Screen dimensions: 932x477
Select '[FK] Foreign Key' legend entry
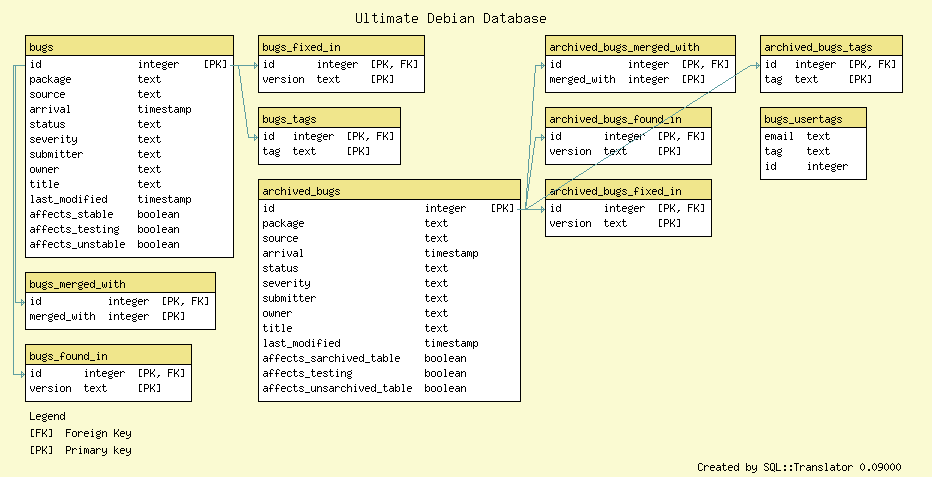pos(80,433)
